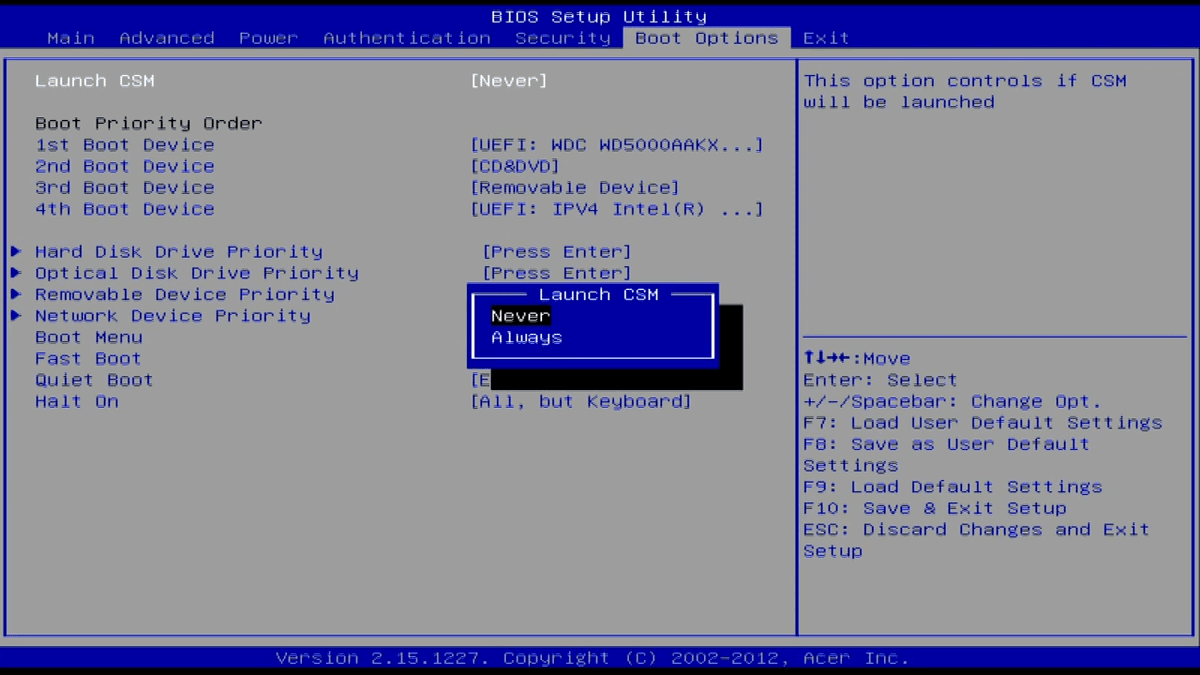Image resolution: width=1200 pixels, height=675 pixels.
Task: Open 4th Boot Device IPV4 value
Action: pos(616,209)
